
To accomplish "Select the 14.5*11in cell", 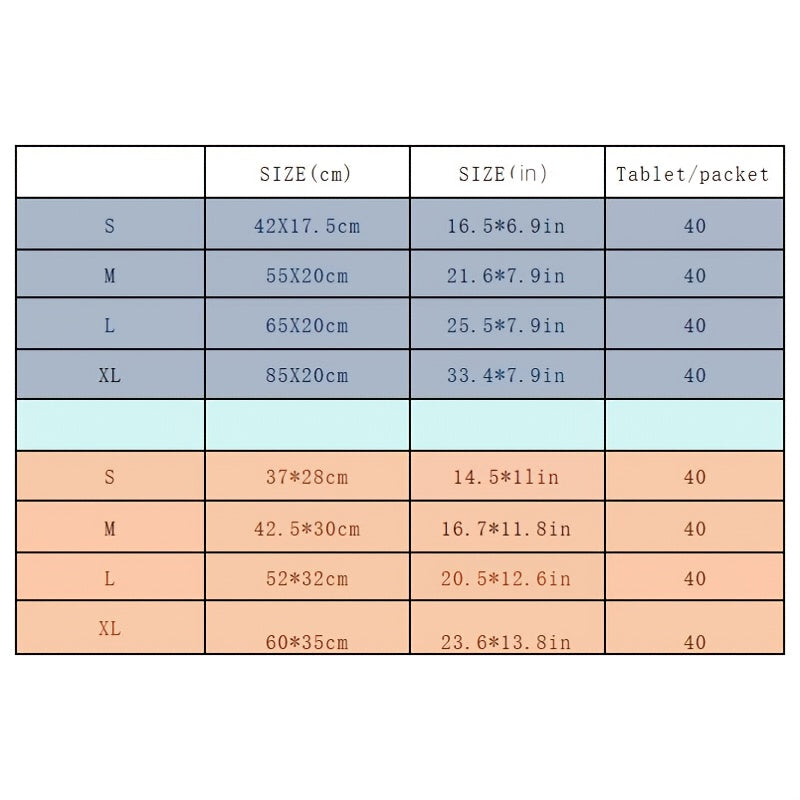I will 506,478.
